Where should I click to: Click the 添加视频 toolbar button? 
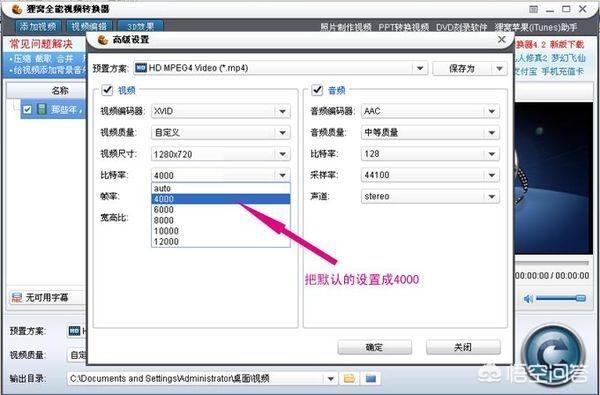tap(38, 26)
